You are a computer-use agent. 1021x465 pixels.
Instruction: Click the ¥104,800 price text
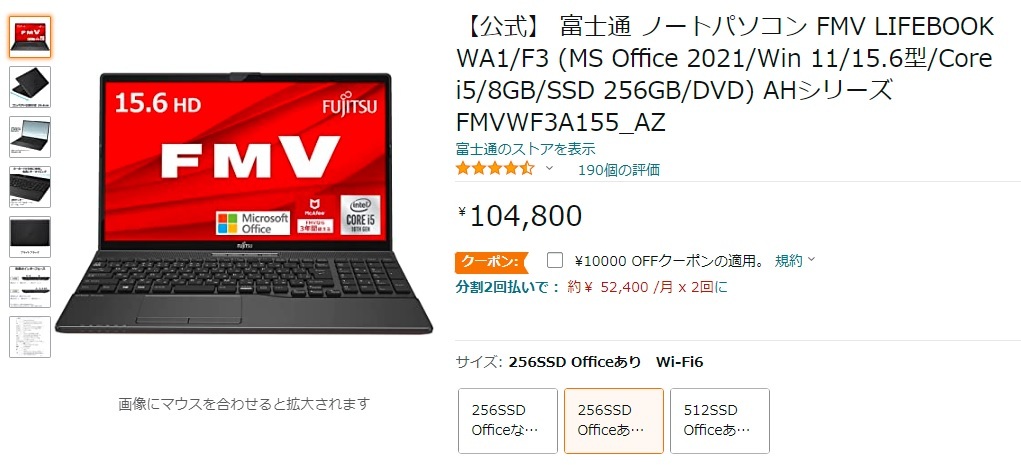pos(520,216)
